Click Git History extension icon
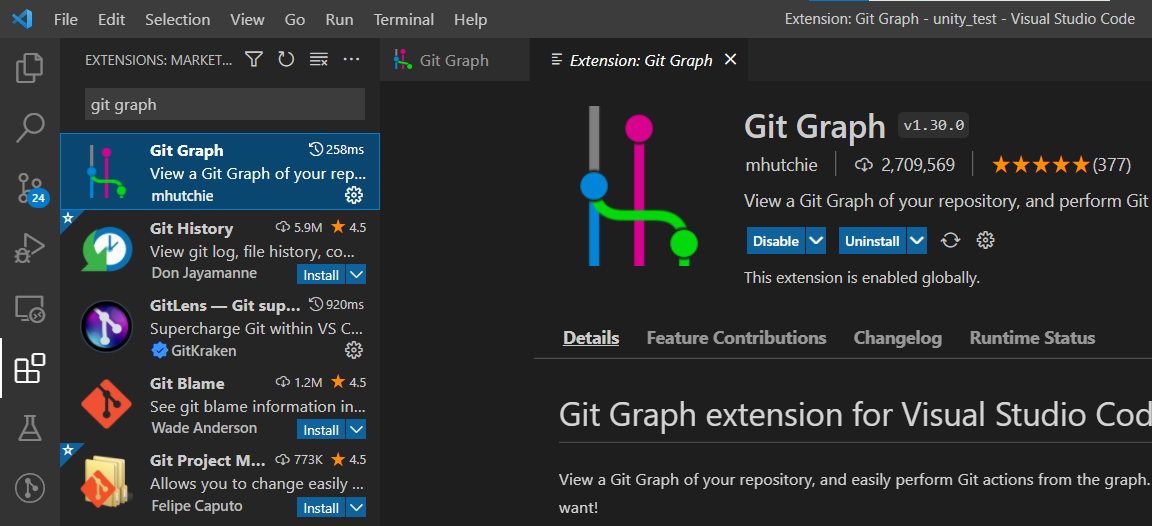 [107, 250]
